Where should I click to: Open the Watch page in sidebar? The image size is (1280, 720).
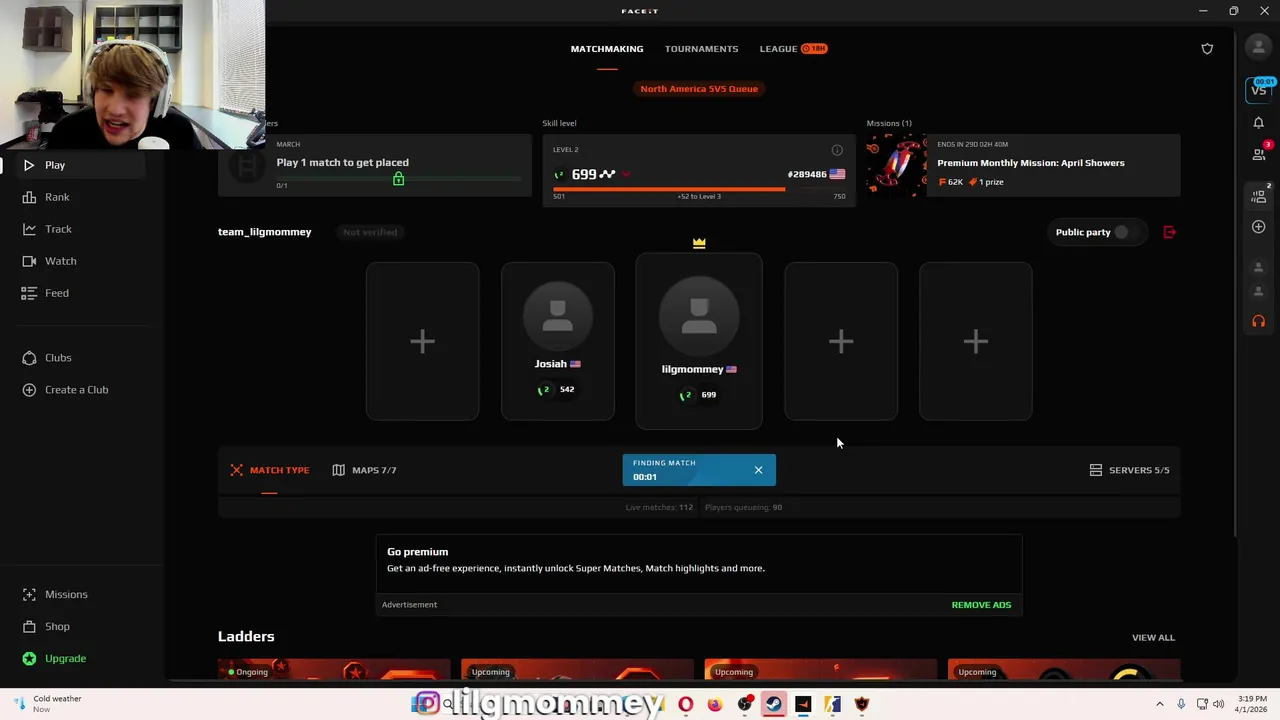(60, 261)
